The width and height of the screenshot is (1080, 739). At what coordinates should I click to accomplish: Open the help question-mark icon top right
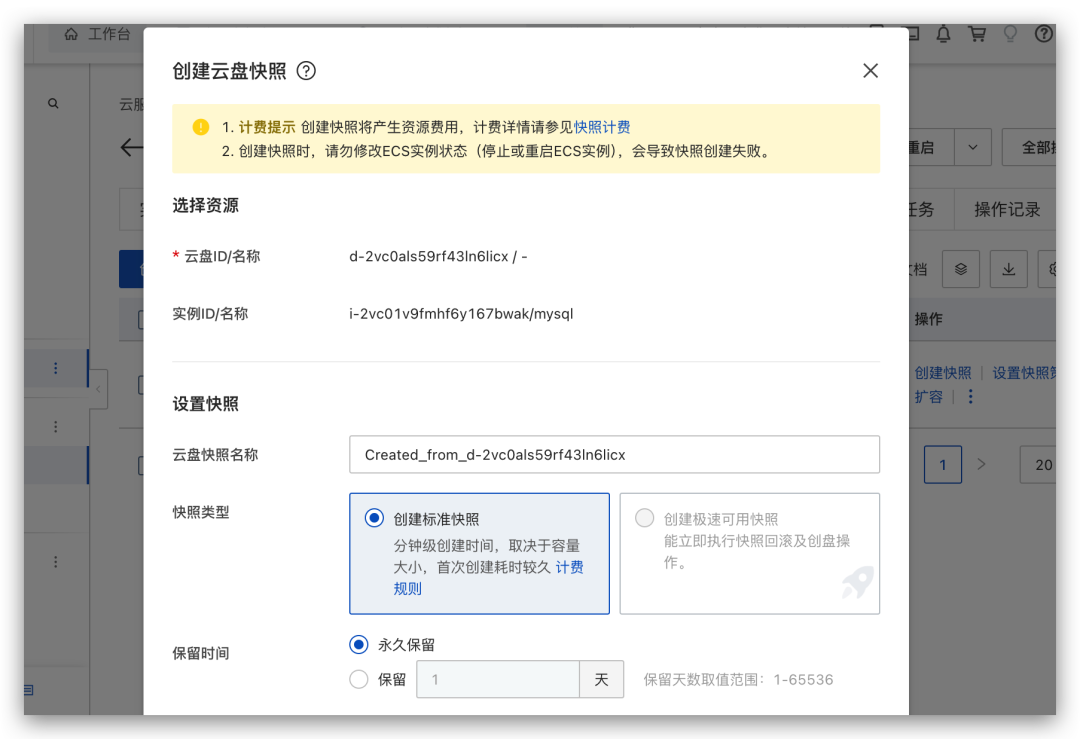1044,33
